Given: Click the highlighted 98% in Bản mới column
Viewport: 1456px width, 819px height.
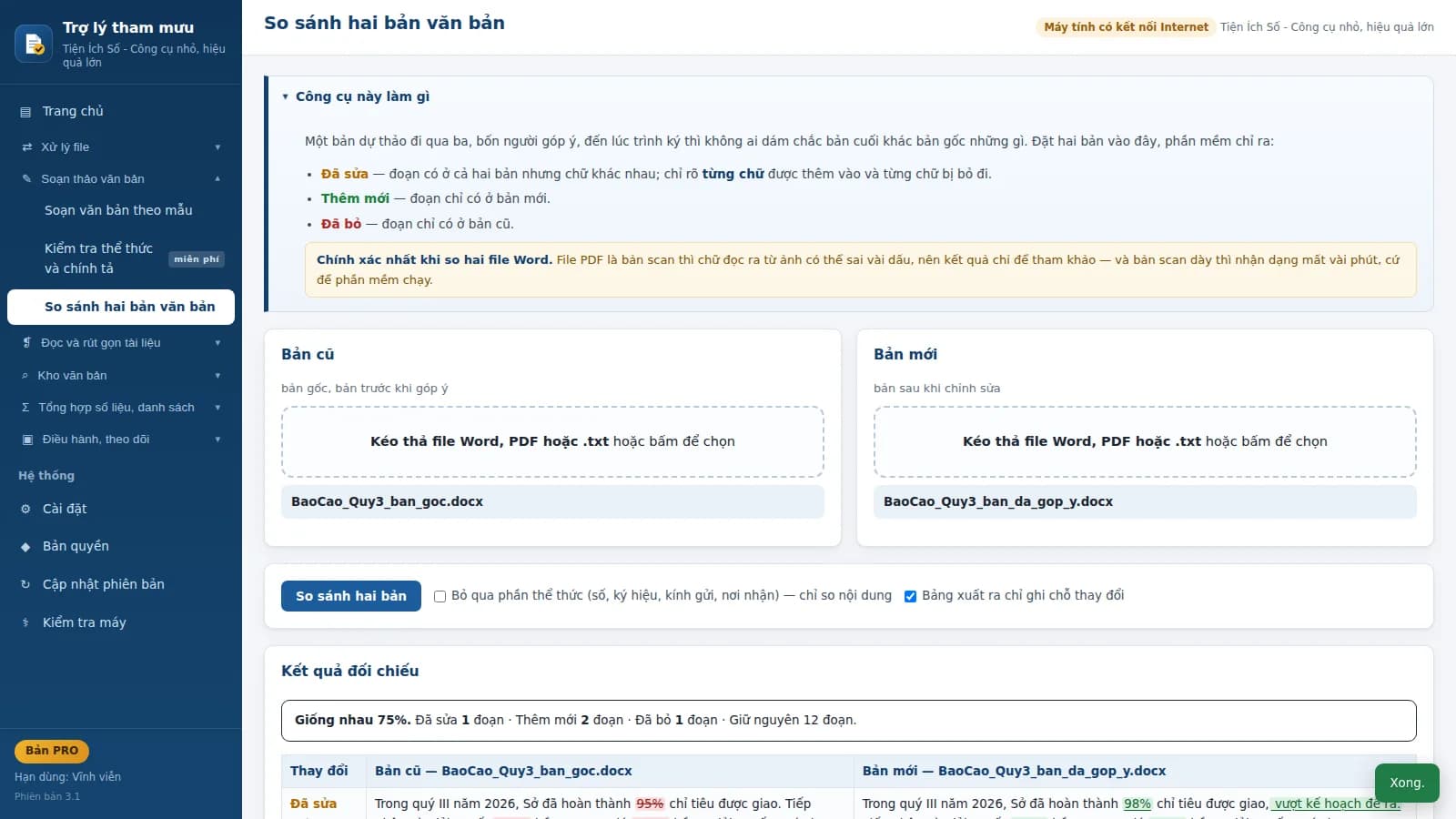Looking at the screenshot, I should pos(1137,804).
